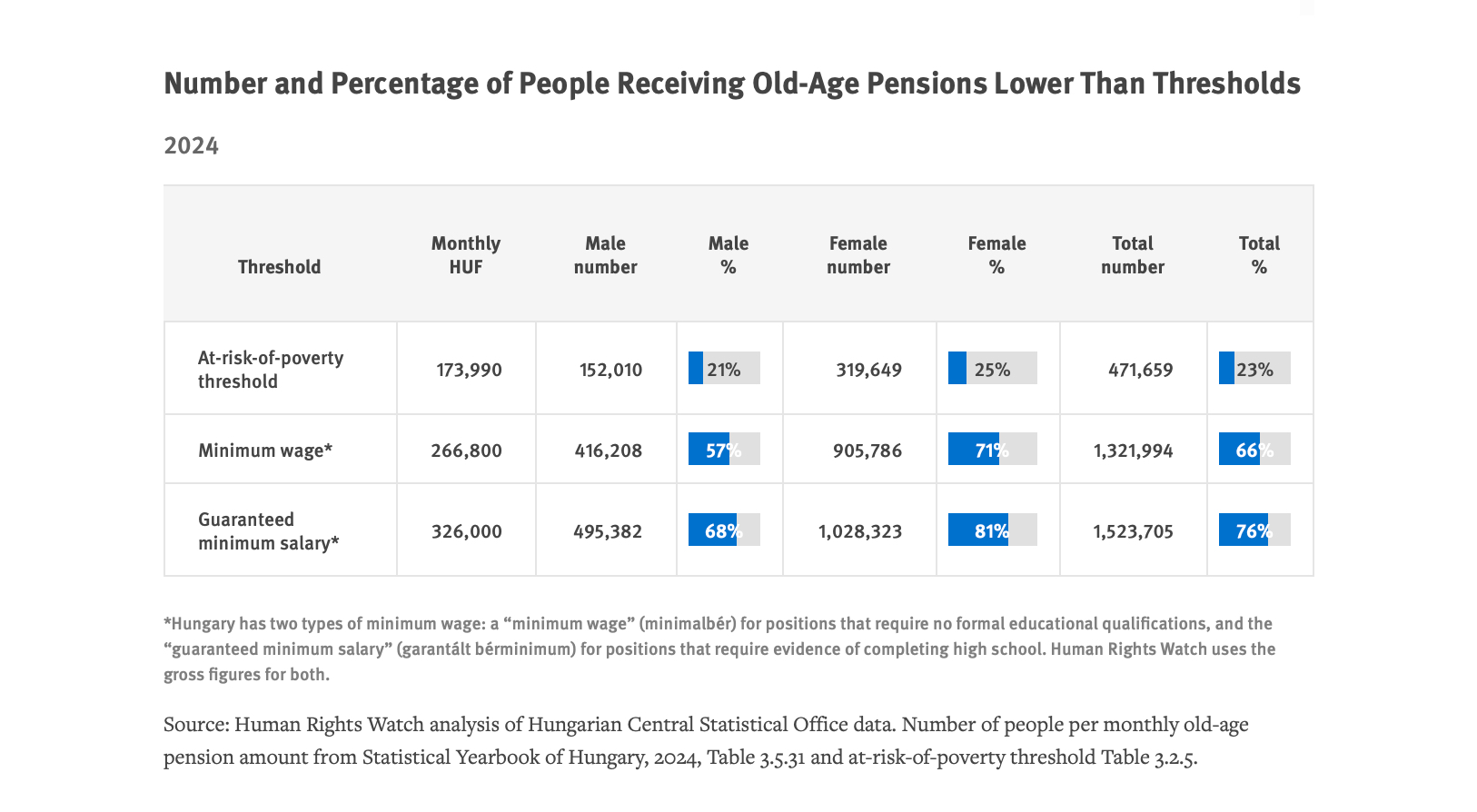Click the At-risk-of-poverty threshold row label
The width and height of the screenshot is (1477, 812).
[271, 370]
